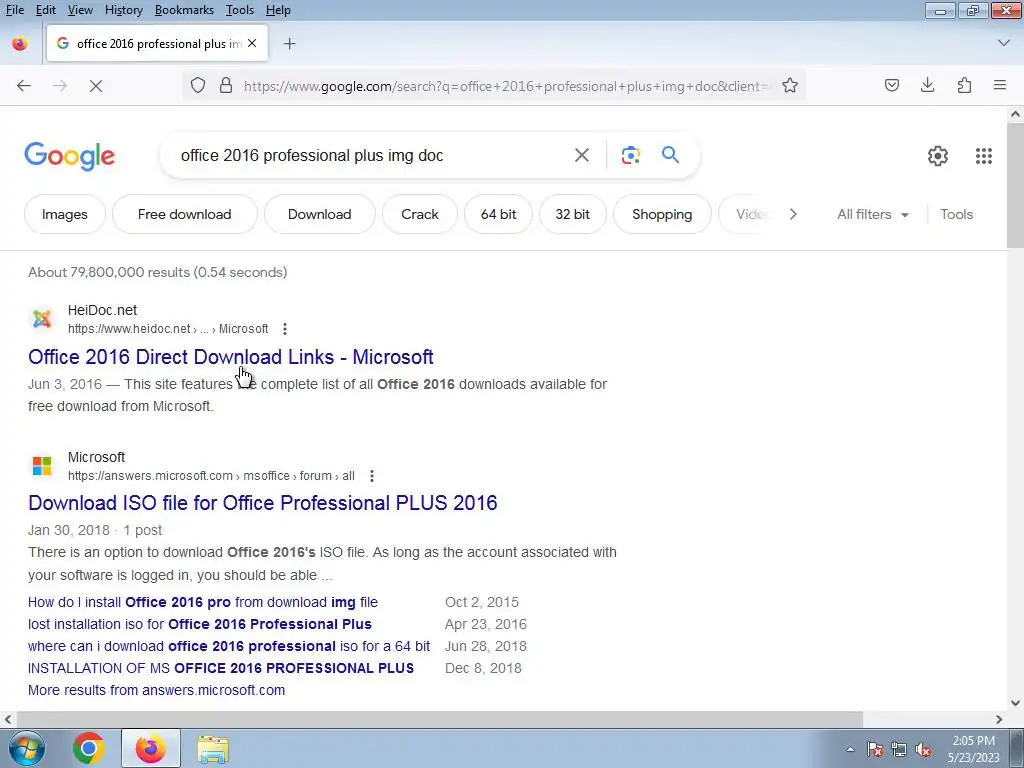Click the Microsoft logo favicon
The width and height of the screenshot is (1024, 768).
pos(42,466)
